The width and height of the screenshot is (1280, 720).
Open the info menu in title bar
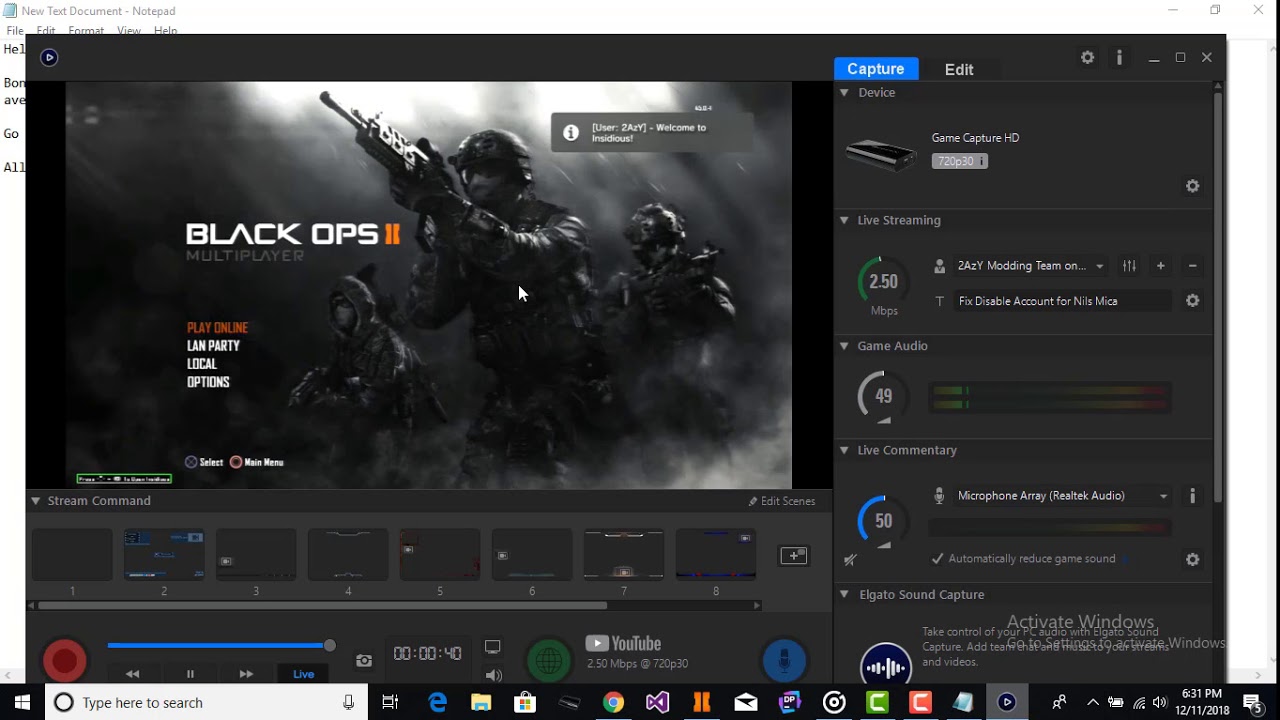pyautogui.click(x=1119, y=58)
